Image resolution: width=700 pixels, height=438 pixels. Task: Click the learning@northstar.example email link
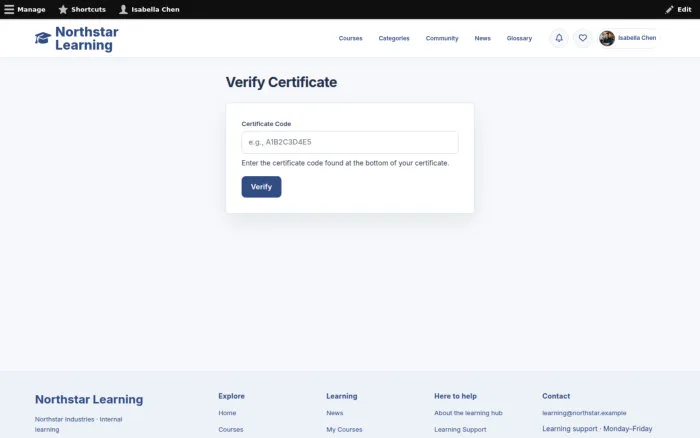coord(584,413)
